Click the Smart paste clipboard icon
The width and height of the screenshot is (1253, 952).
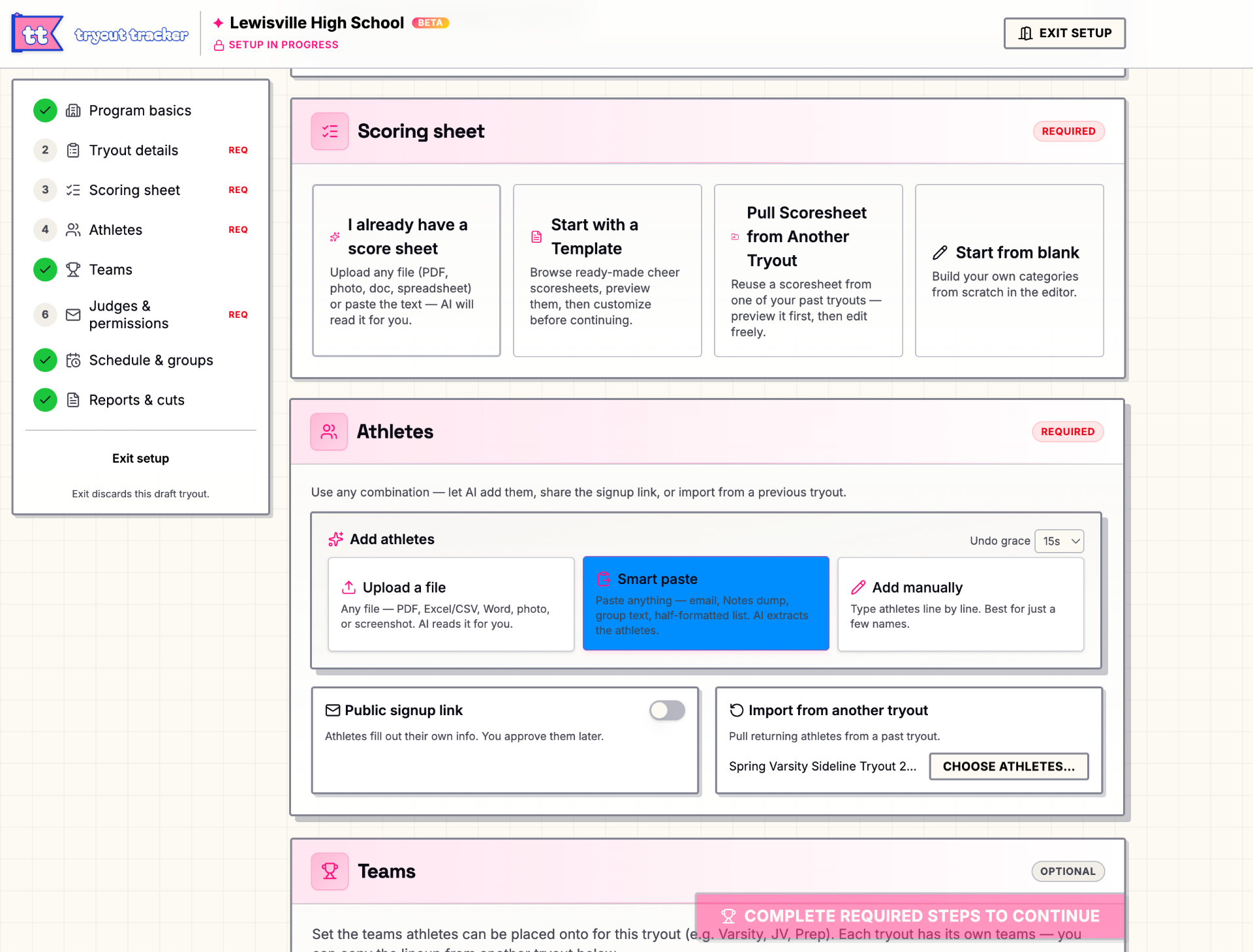tap(604, 579)
